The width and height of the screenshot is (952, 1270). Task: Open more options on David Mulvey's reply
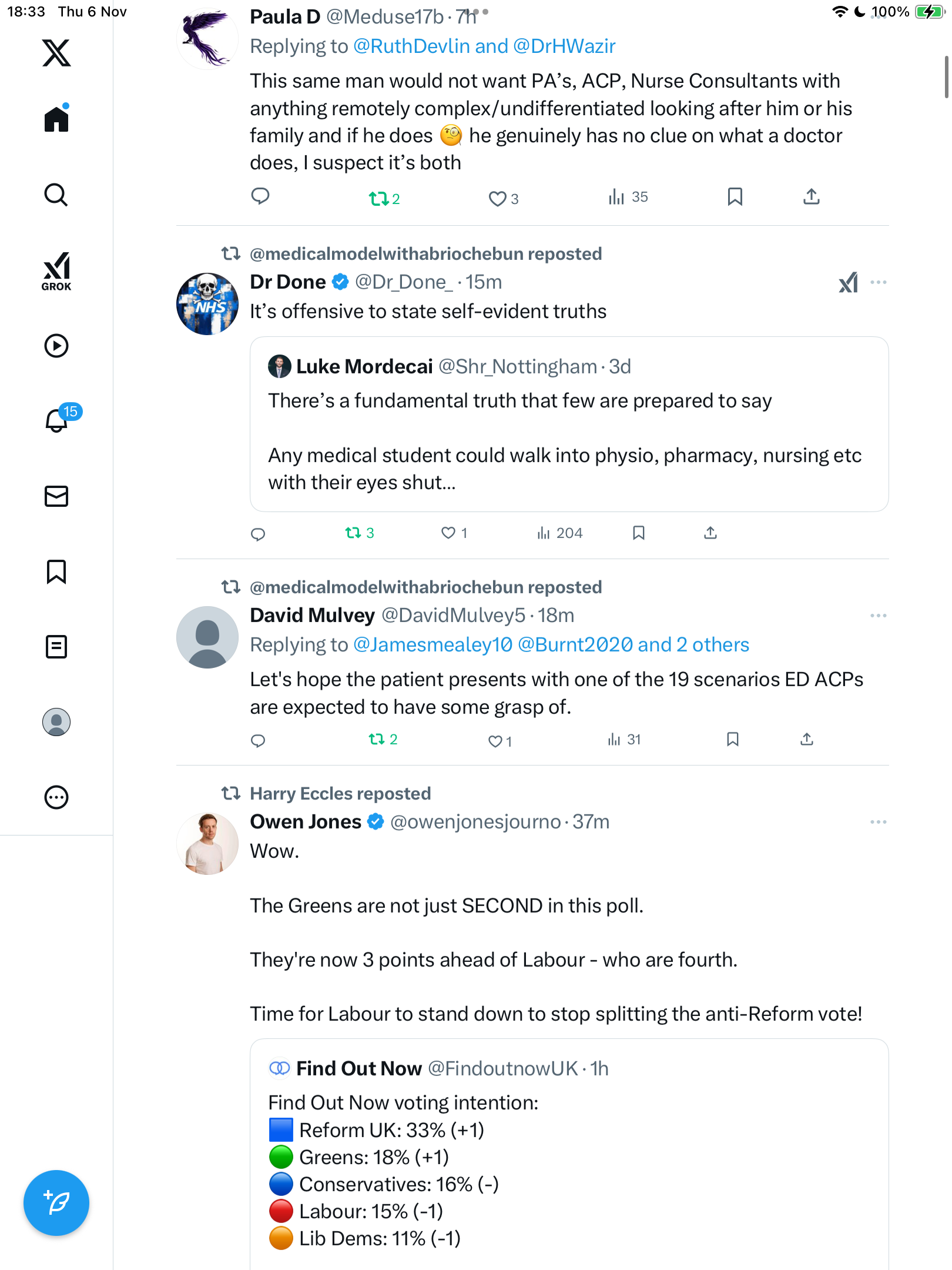point(878,616)
